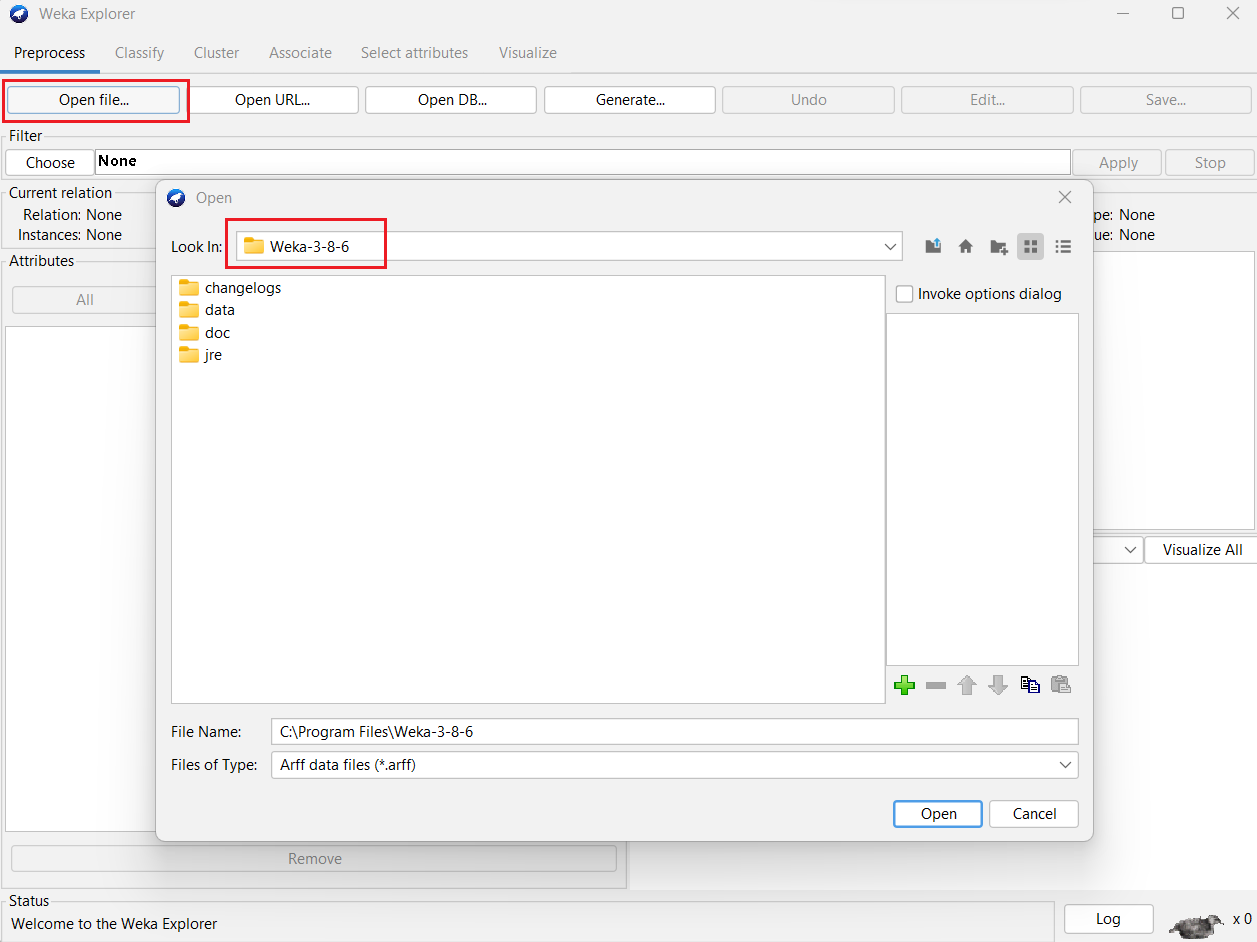Switch to the Cluster tab

[x=217, y=53]
